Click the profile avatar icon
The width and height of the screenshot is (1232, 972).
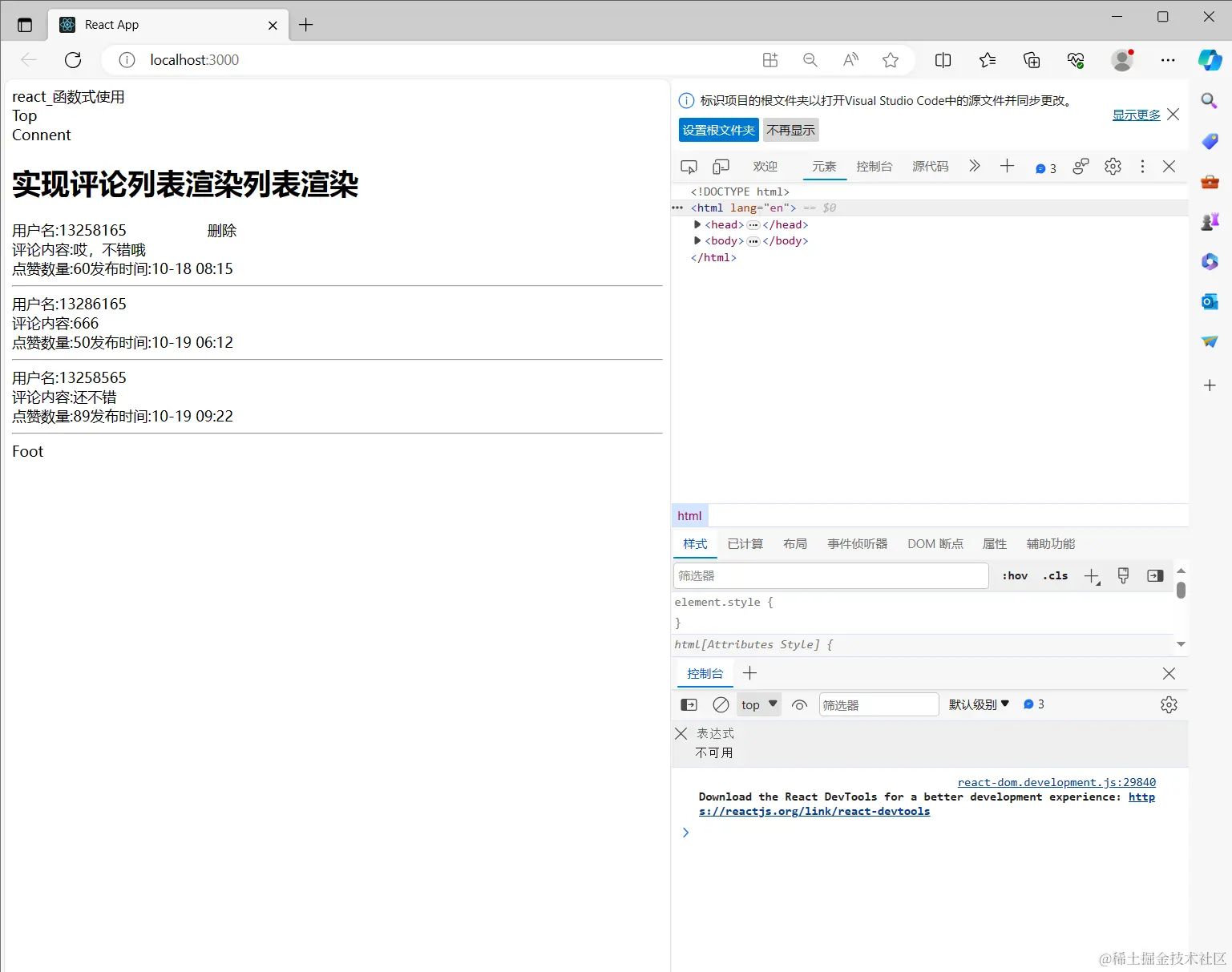pyautogui.click(x=1122, y=60)
